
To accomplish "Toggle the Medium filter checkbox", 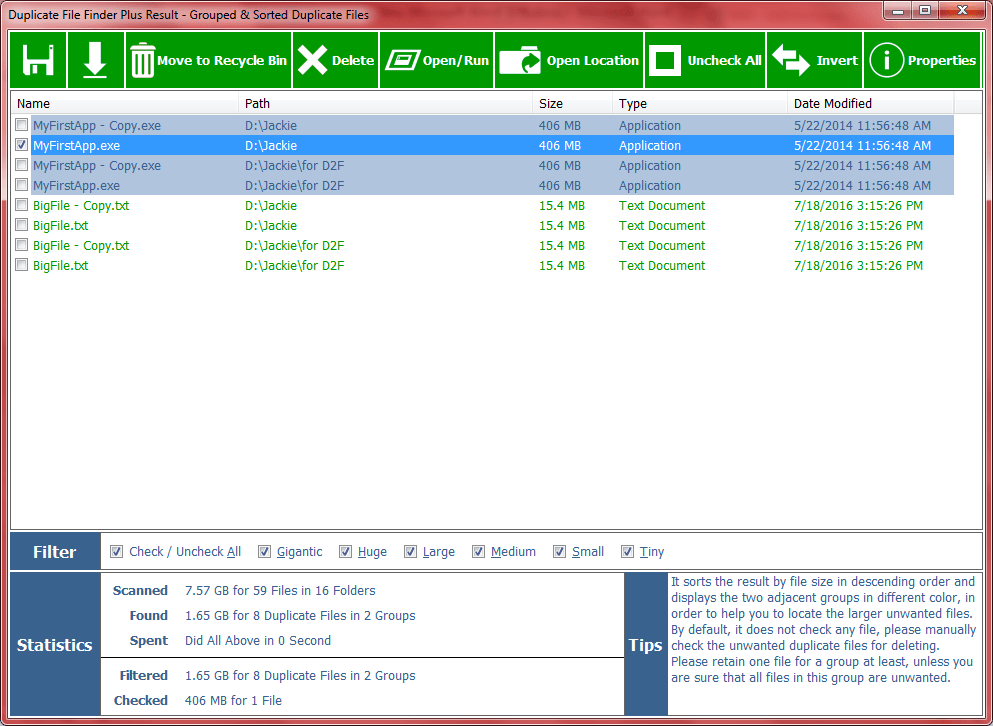I will point(478,551).
